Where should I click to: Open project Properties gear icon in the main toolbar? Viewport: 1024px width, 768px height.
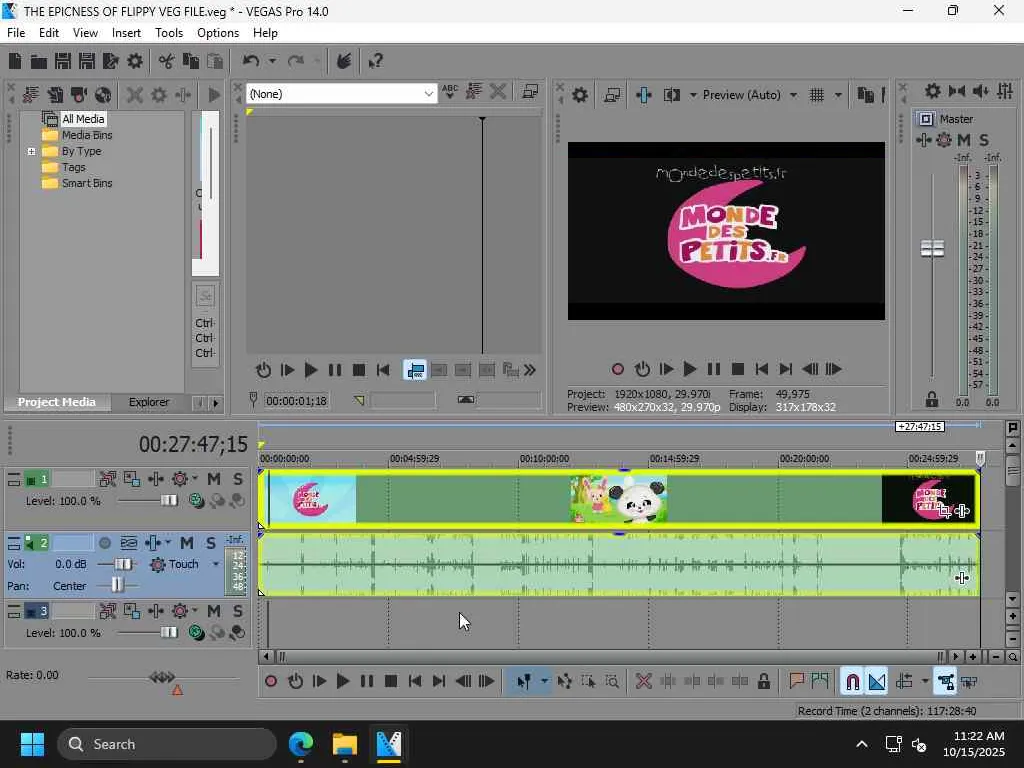pyautogui.click(x=135, y=61)
